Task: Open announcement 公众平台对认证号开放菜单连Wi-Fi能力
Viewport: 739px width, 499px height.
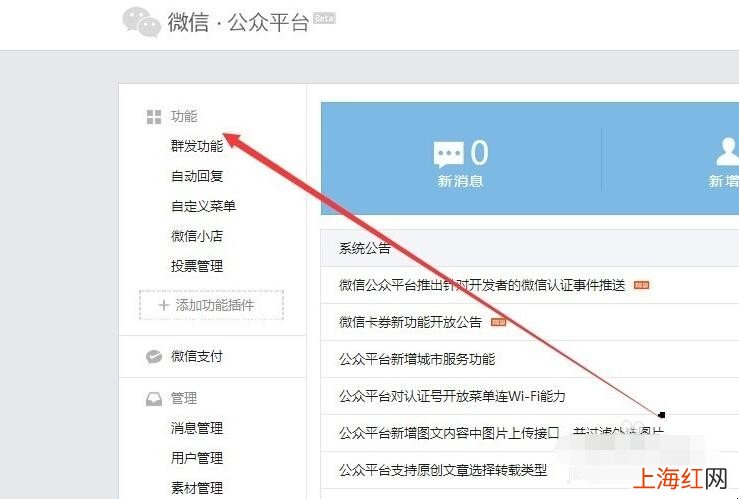Action: [x=452, y=396]
